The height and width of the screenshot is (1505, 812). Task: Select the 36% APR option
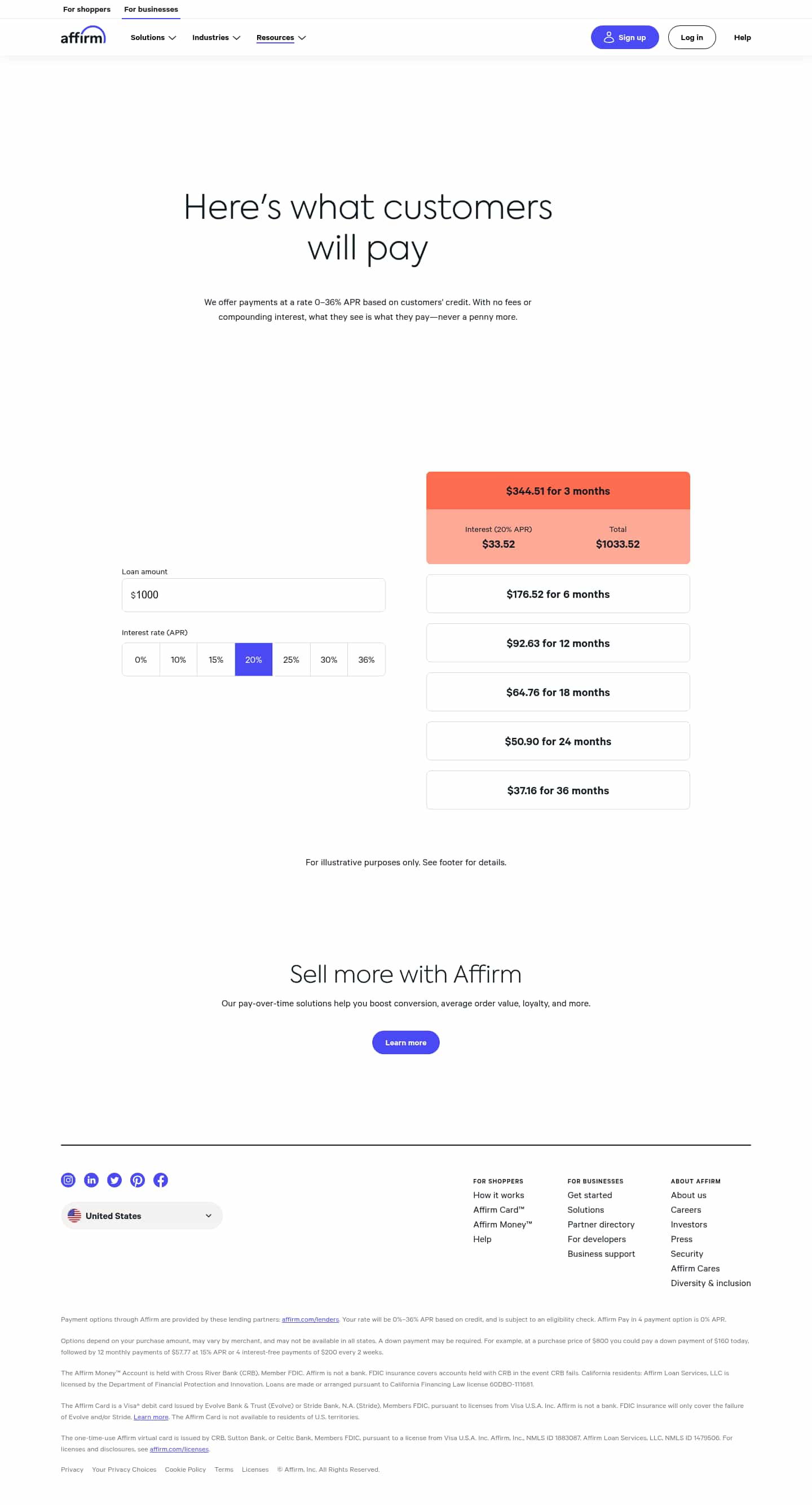tap(366, 659)
